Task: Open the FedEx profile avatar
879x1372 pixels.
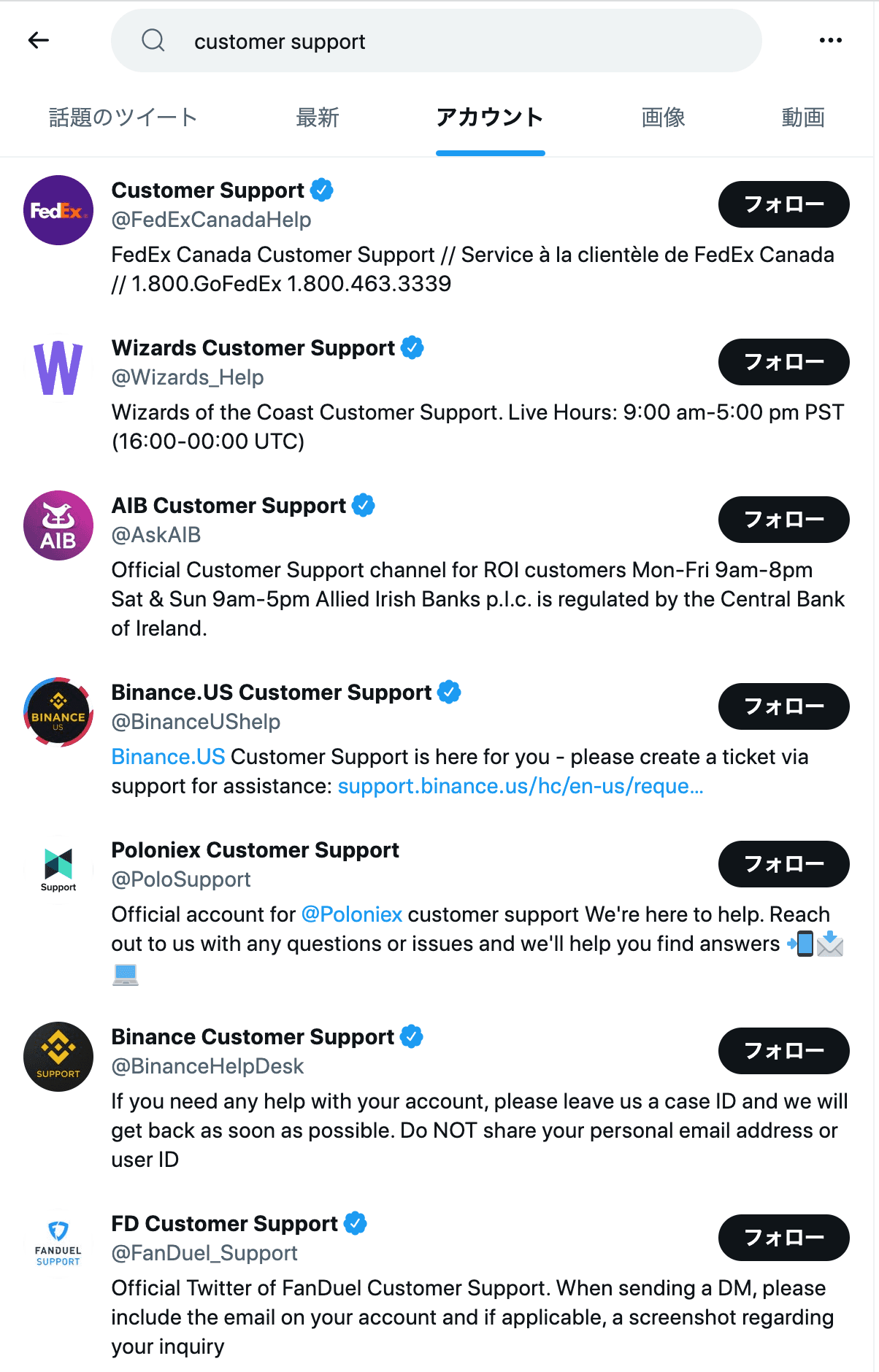Action: click(x=58, y=210)
